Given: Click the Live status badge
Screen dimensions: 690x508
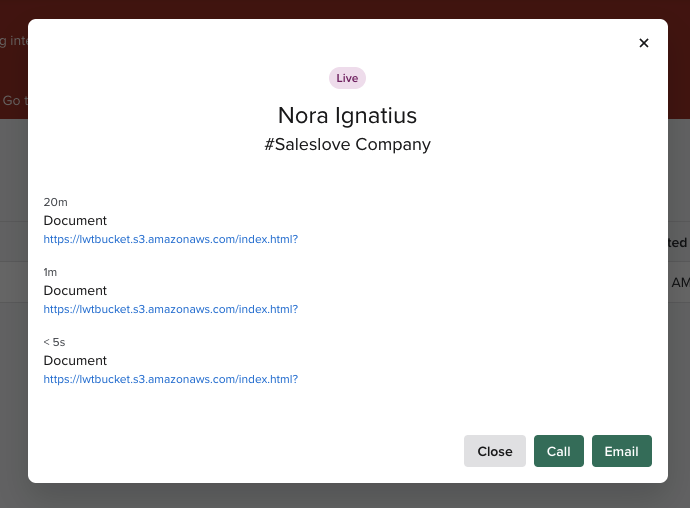Looking at the screenshot, I should click(x=347, y=78).
